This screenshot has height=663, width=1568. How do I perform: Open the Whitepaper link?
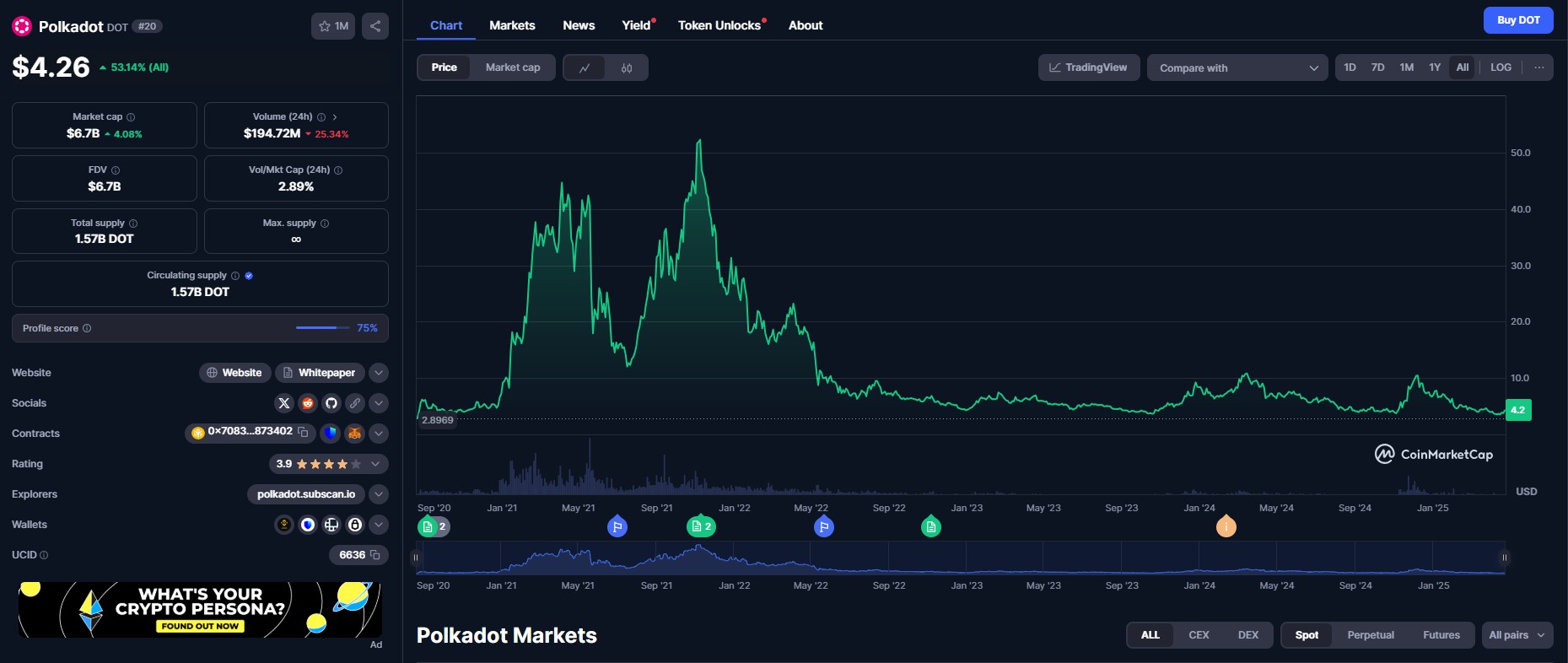[319, 373]
